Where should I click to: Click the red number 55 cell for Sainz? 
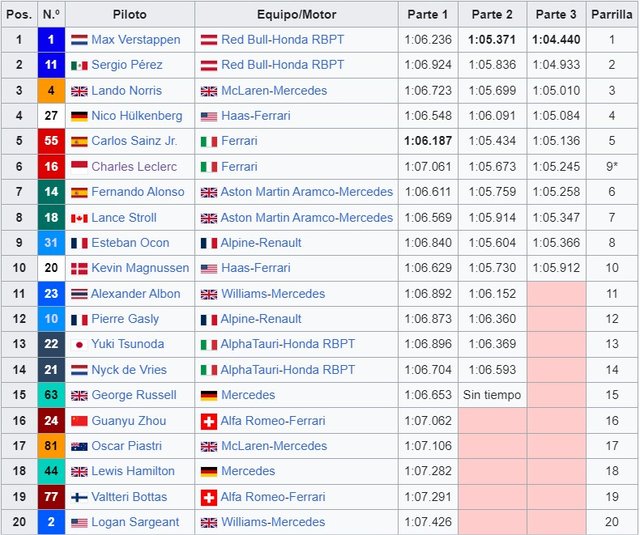pyautogui.click(x=51, y=141)
